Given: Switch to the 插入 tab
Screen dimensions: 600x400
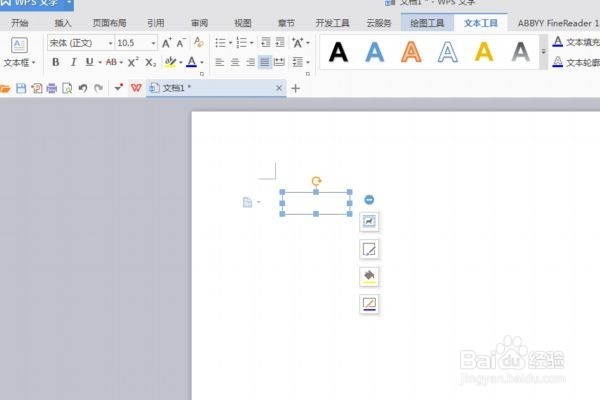Looking at the screenshot, I should click(63, 23).
